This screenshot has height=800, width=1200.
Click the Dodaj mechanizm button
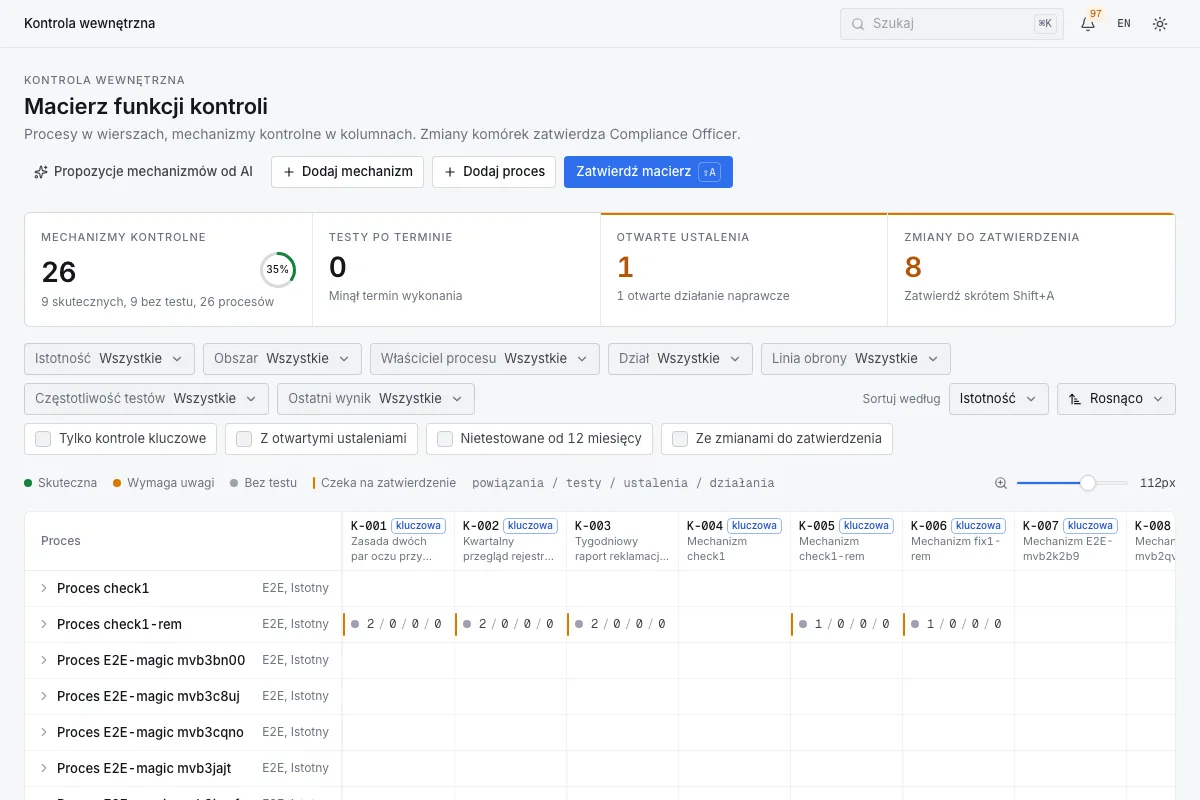347,172
